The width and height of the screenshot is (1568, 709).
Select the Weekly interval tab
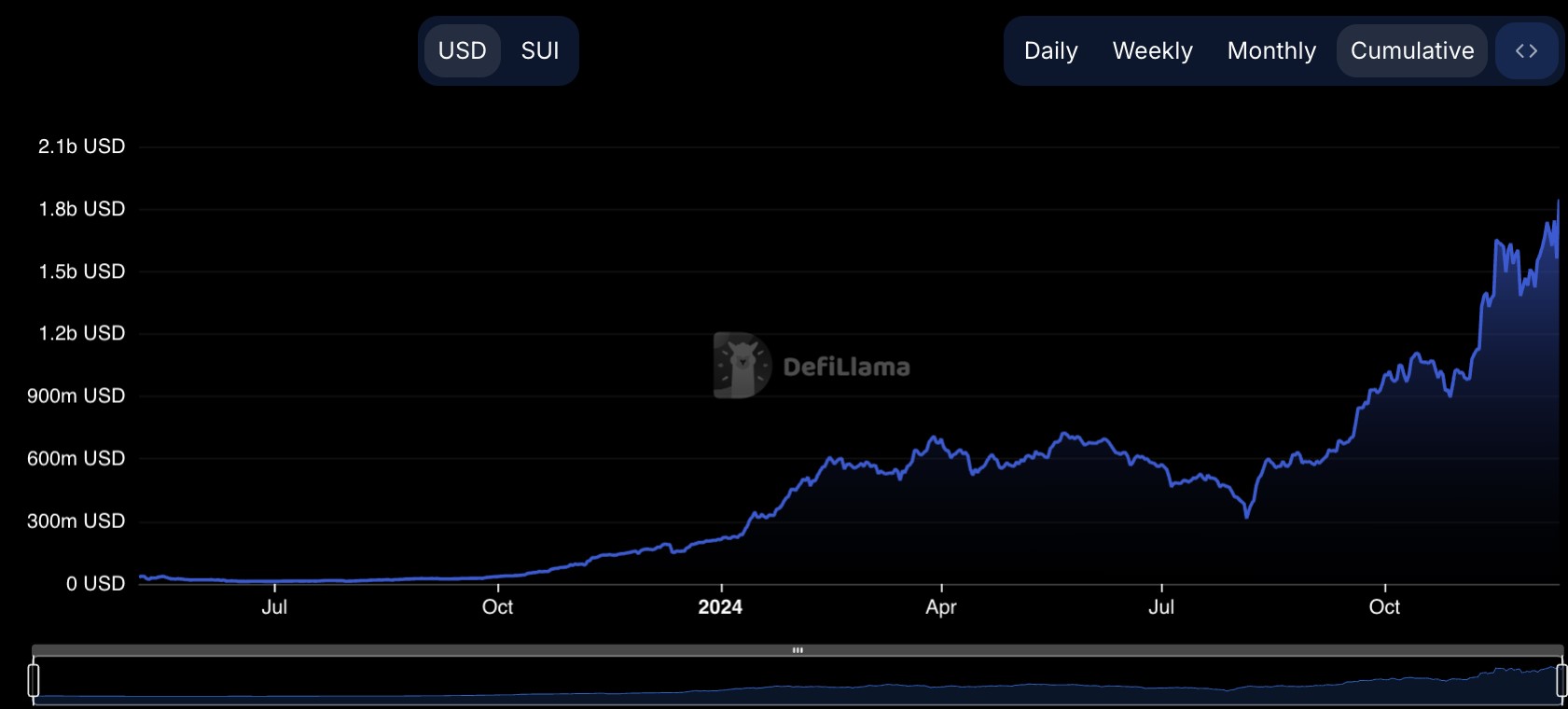[1152, 51]
